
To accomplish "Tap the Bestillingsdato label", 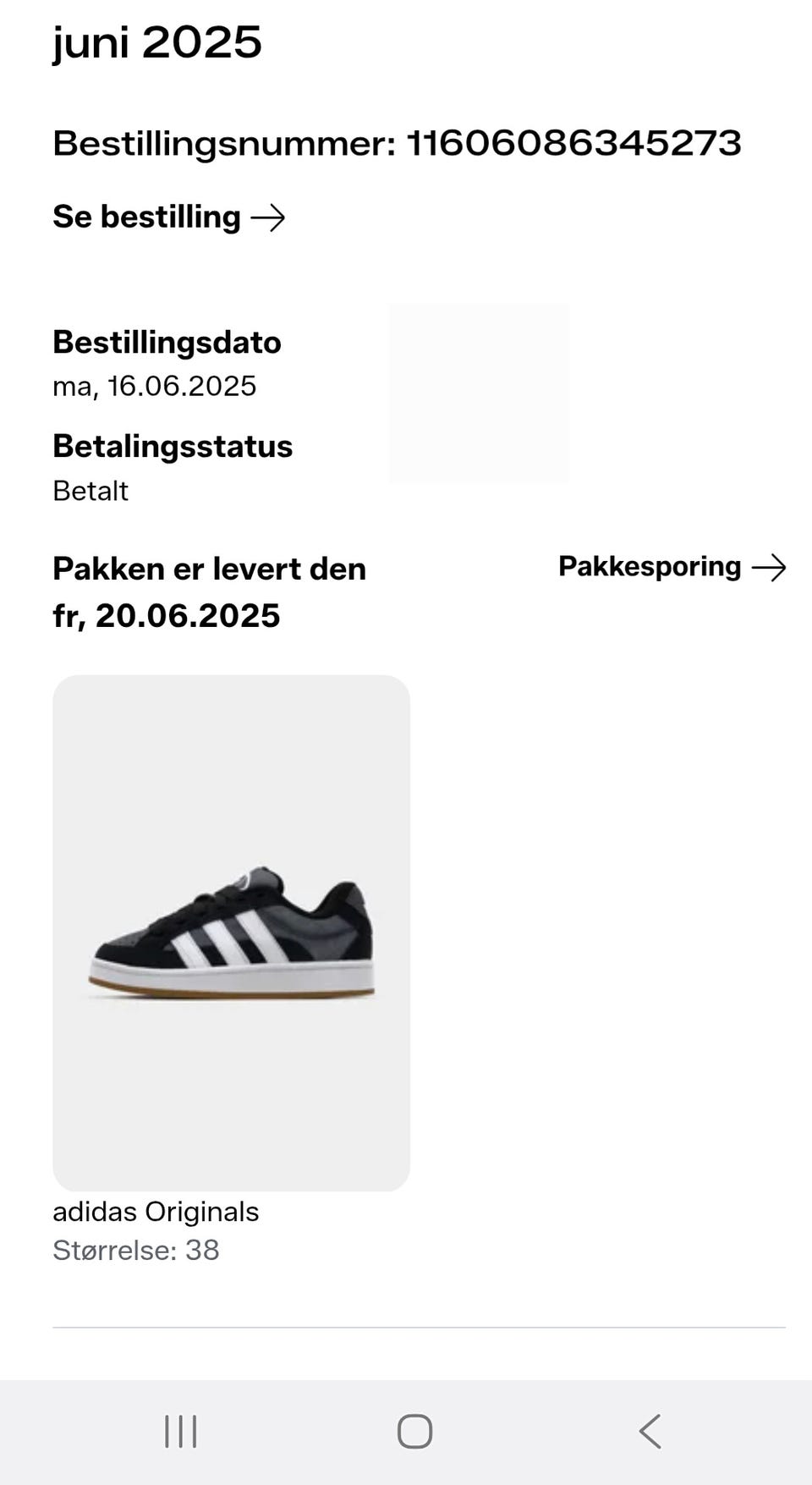I will (x=167, y=343).
